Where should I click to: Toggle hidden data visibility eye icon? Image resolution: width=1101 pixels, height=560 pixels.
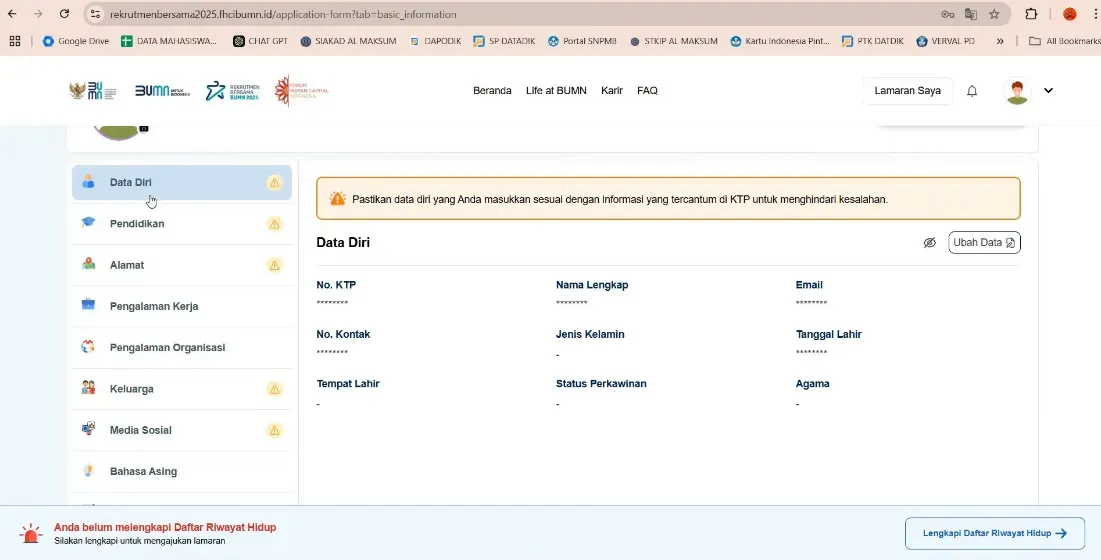[x=929, y=243]
